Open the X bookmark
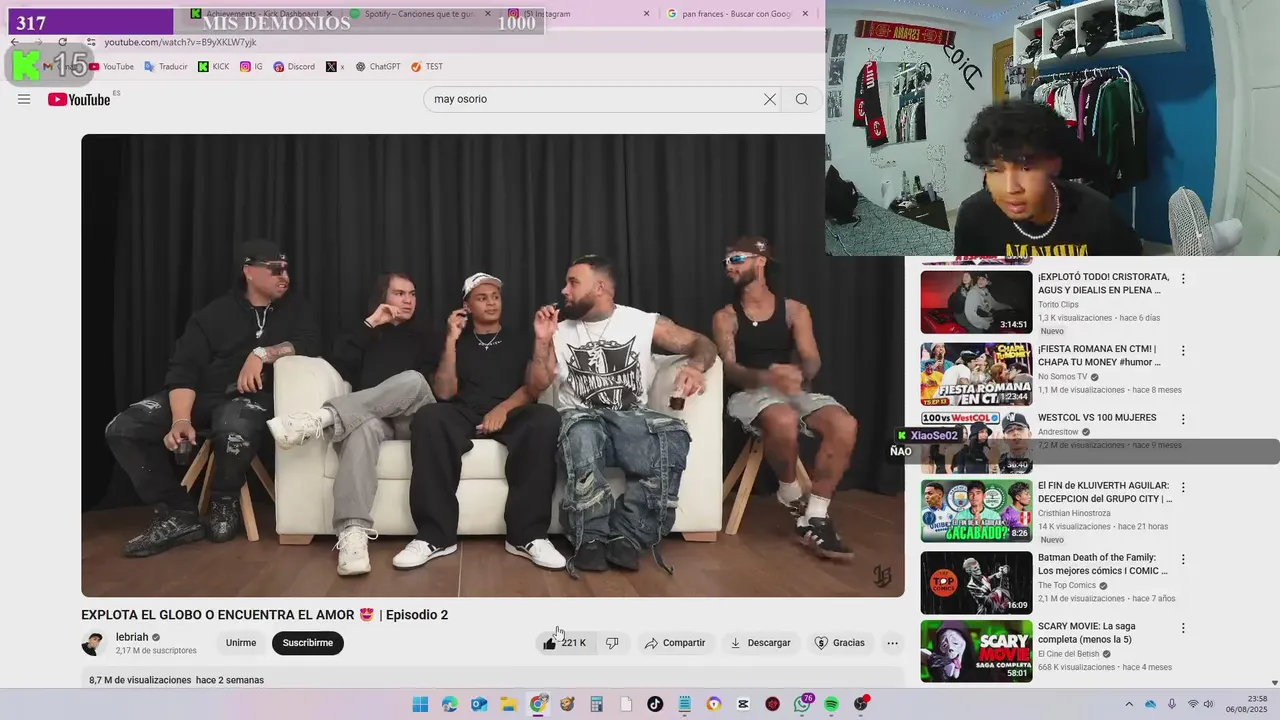1280x720 pixels. 335,67
